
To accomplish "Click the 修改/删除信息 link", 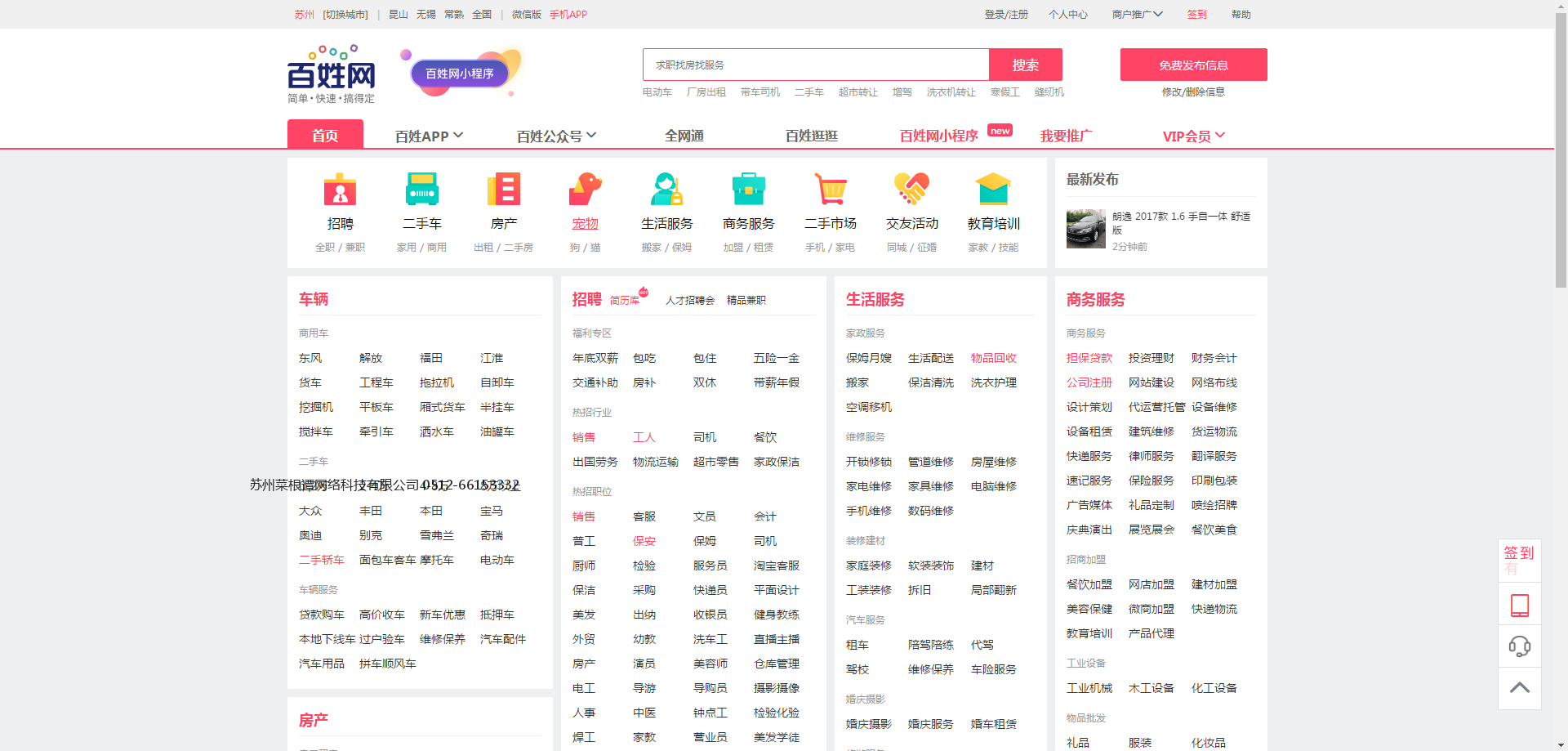I will click(x=1194, y=92).
